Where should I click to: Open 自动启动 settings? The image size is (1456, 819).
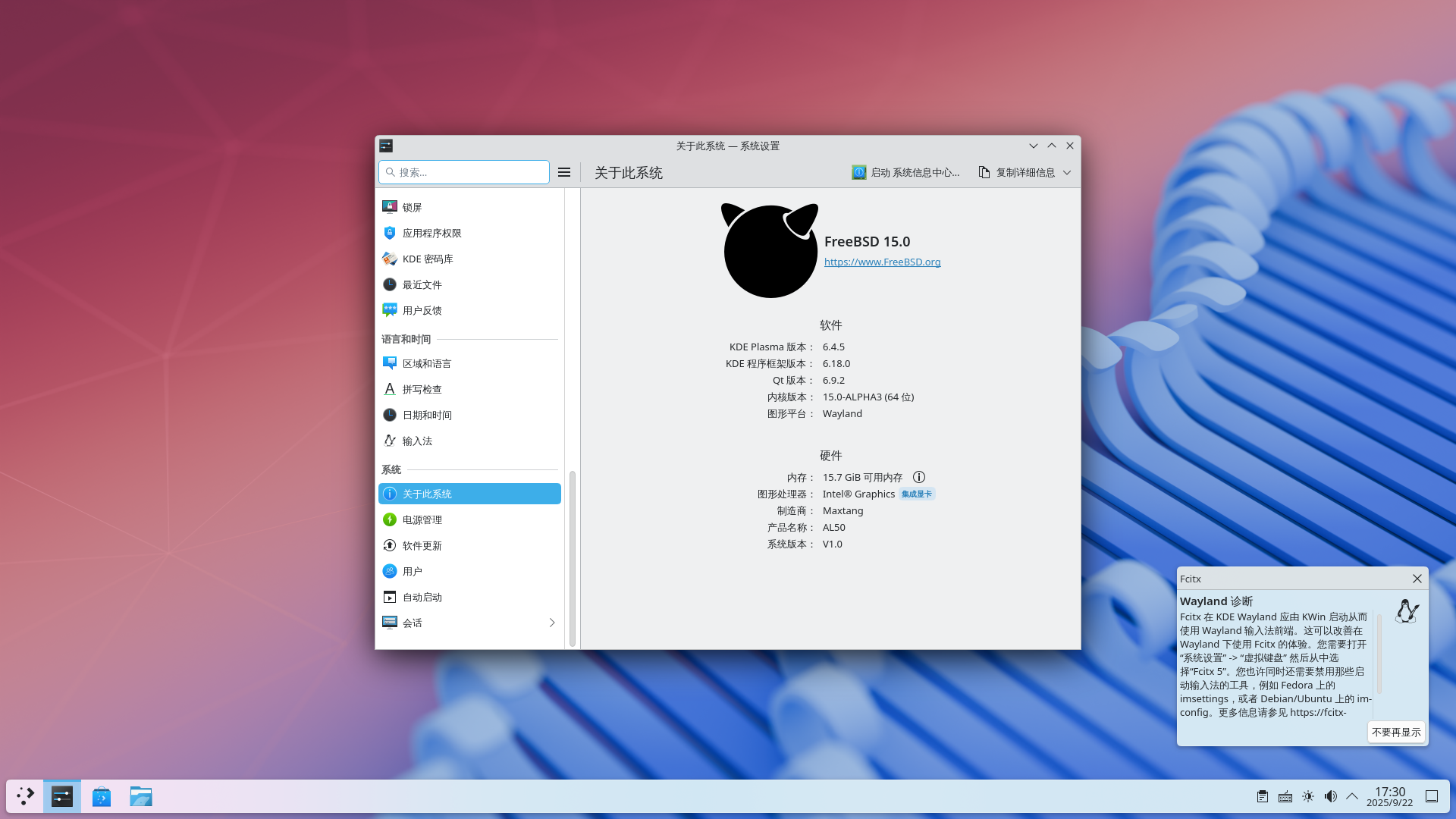469,597
